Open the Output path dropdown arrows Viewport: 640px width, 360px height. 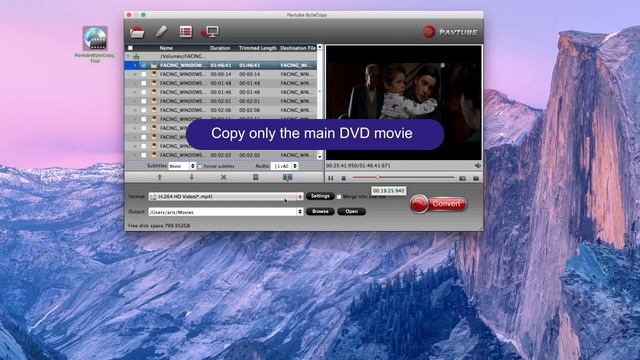(x=300, y=212)
